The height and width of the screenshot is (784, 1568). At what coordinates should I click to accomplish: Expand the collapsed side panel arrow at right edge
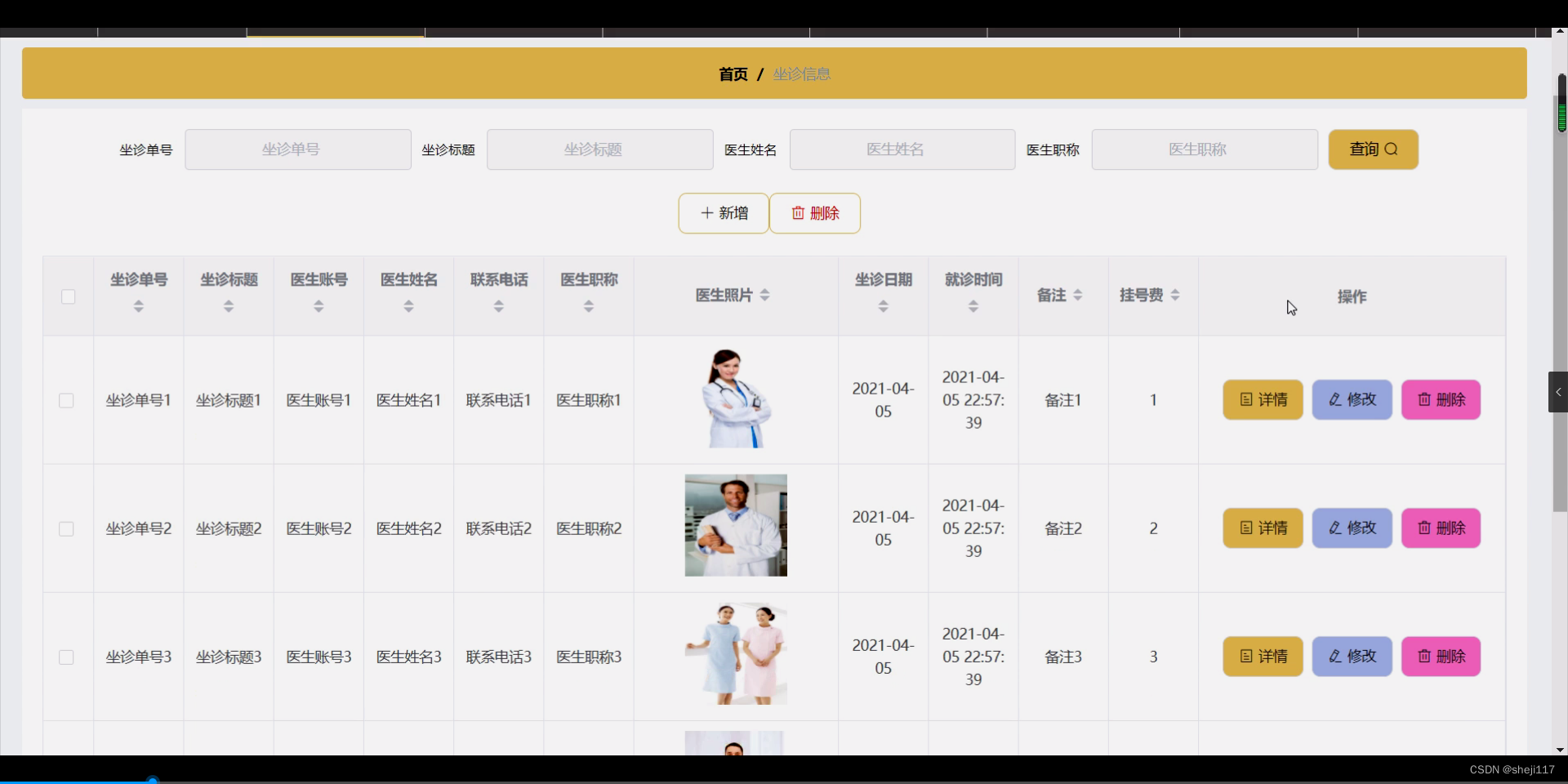click(x=1558, y=392)
